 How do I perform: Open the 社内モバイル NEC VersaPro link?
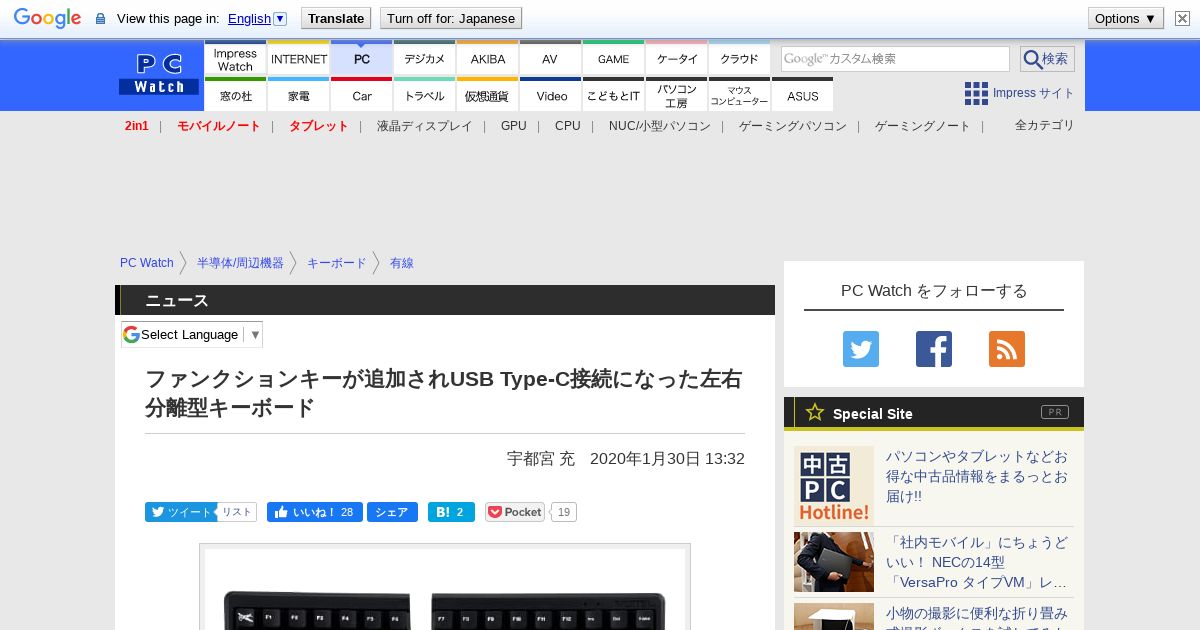point(977,562)
